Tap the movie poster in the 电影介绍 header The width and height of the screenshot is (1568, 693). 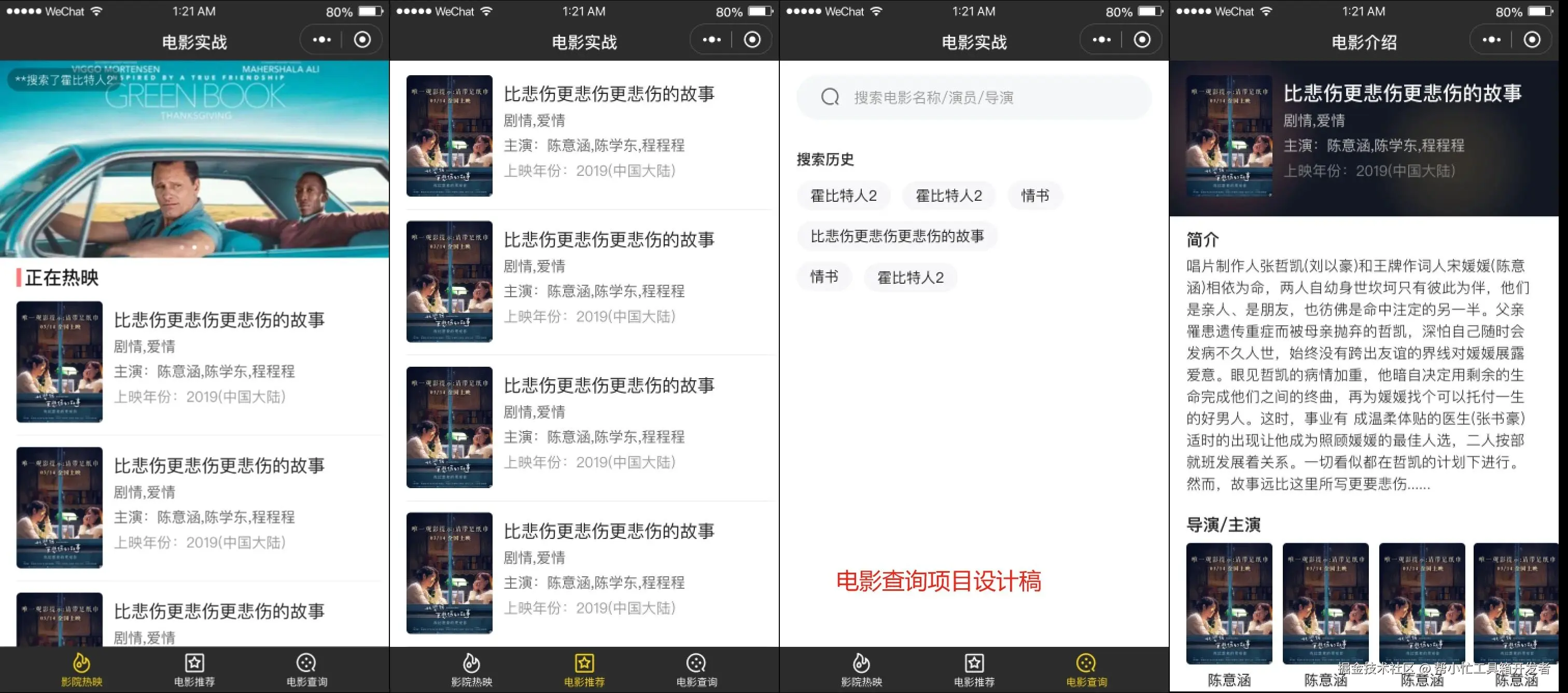(1228, 135)
